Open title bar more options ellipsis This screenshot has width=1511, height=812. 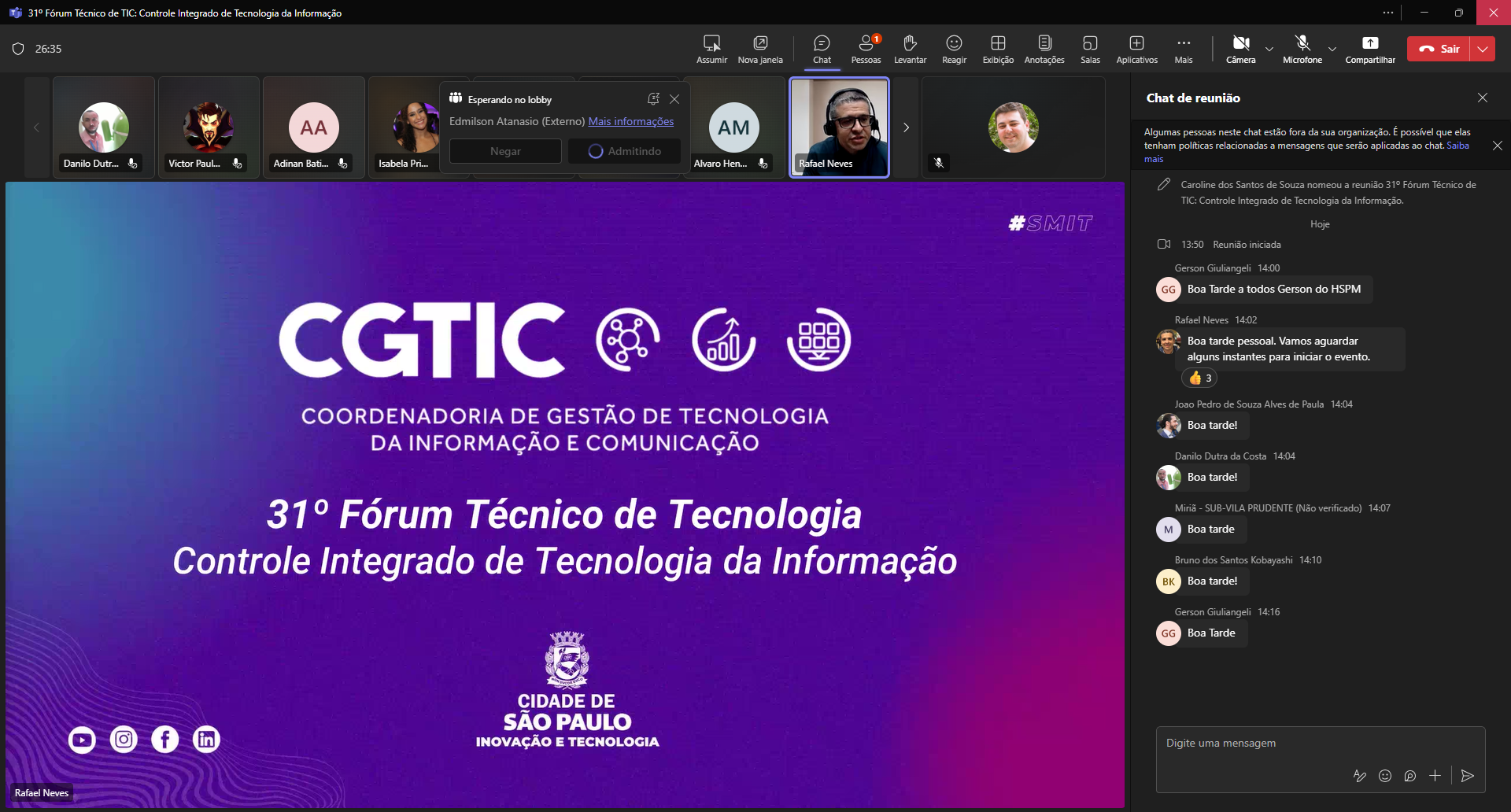pyautogui.click(x=1388, y=13)
